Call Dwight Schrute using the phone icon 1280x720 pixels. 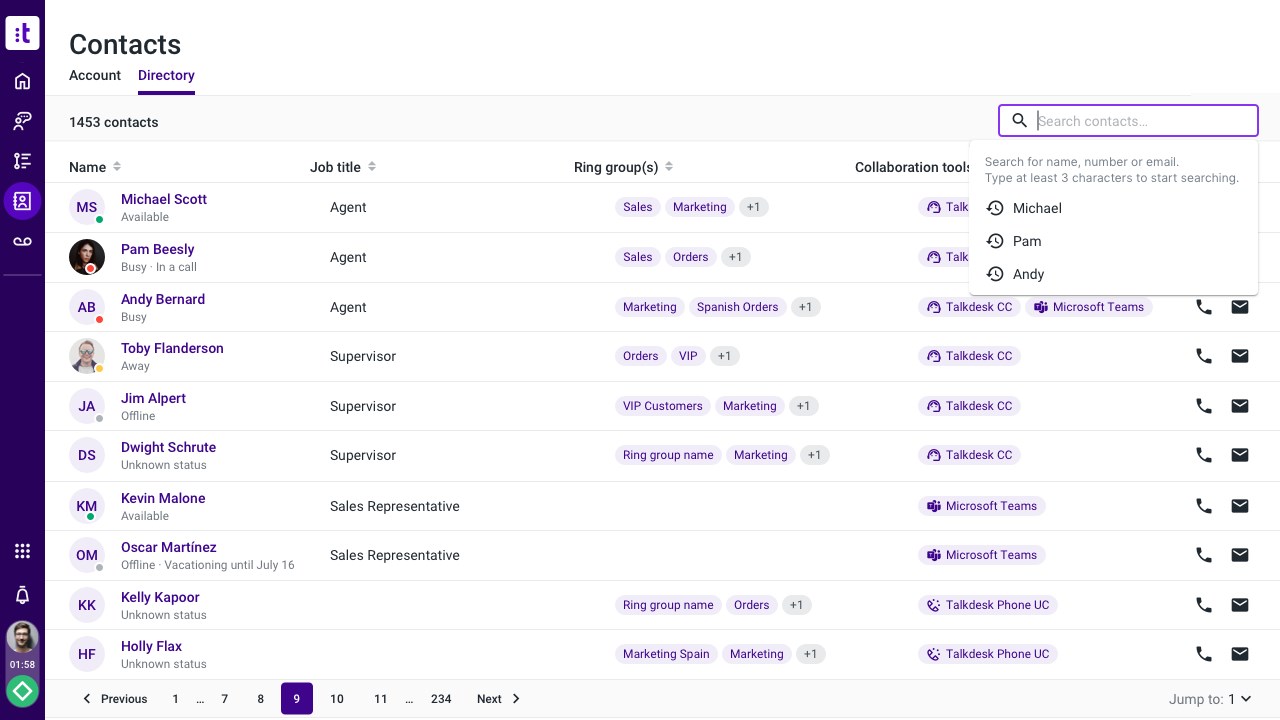coord(1204,455)
